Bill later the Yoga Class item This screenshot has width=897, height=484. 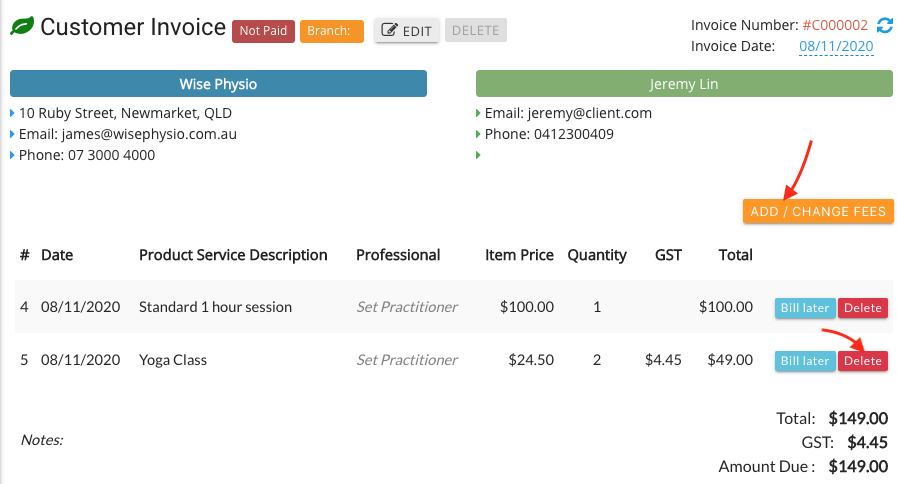[x=805, y=361]
